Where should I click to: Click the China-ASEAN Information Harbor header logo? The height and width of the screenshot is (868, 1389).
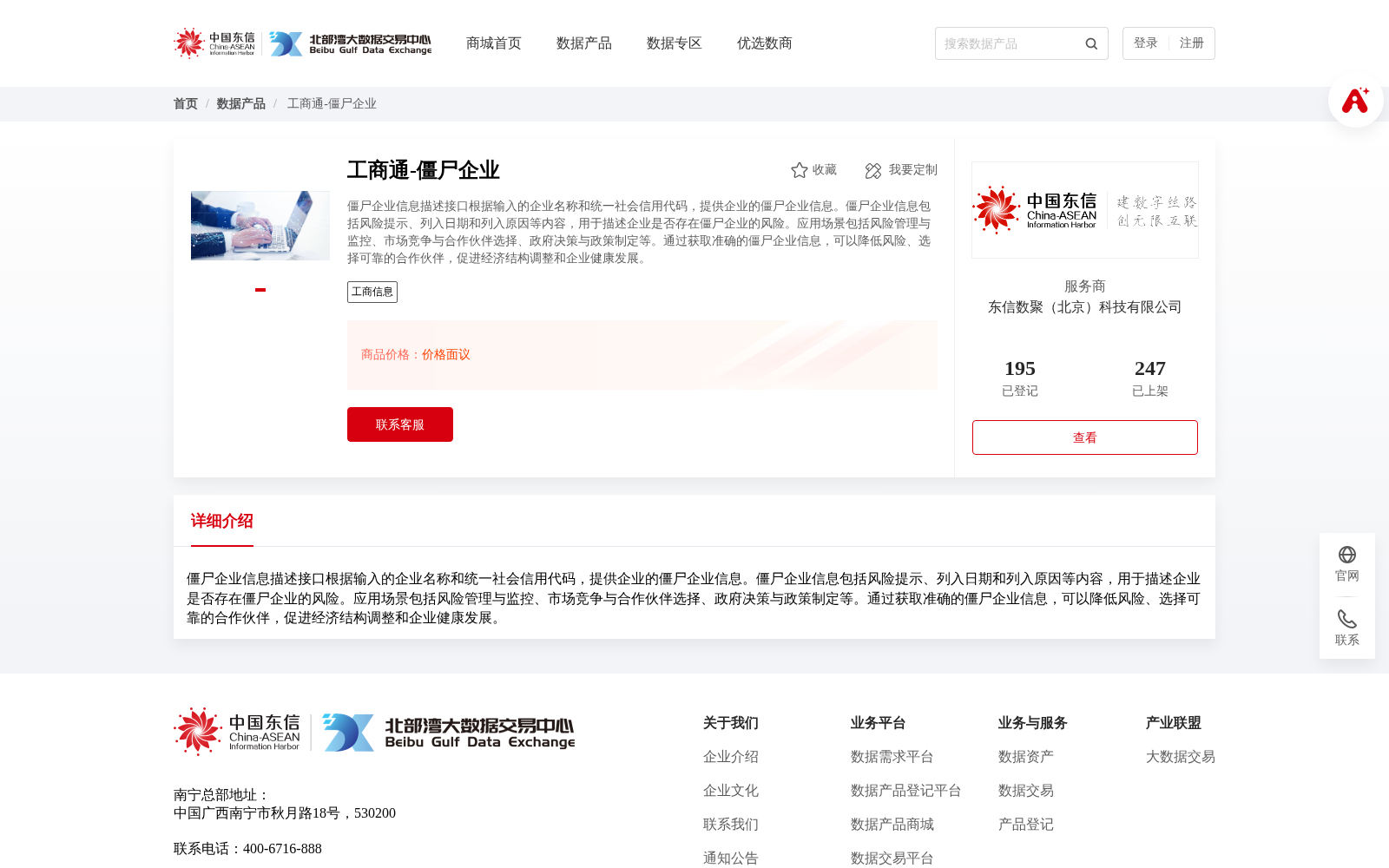click(x=214, y=43)
